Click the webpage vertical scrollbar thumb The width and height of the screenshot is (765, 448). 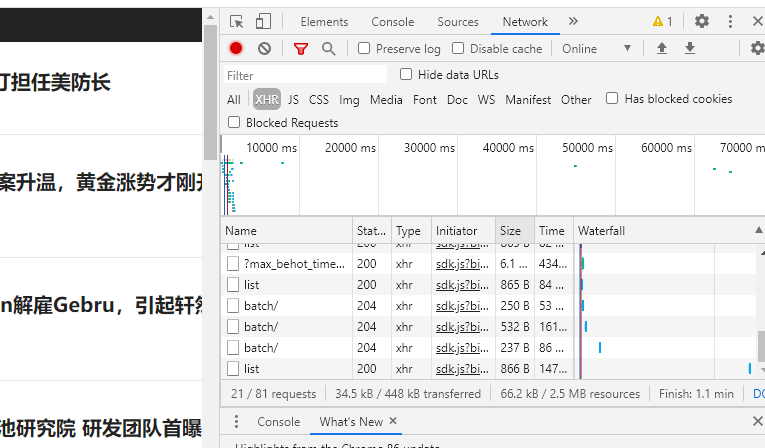pos(210,92)
